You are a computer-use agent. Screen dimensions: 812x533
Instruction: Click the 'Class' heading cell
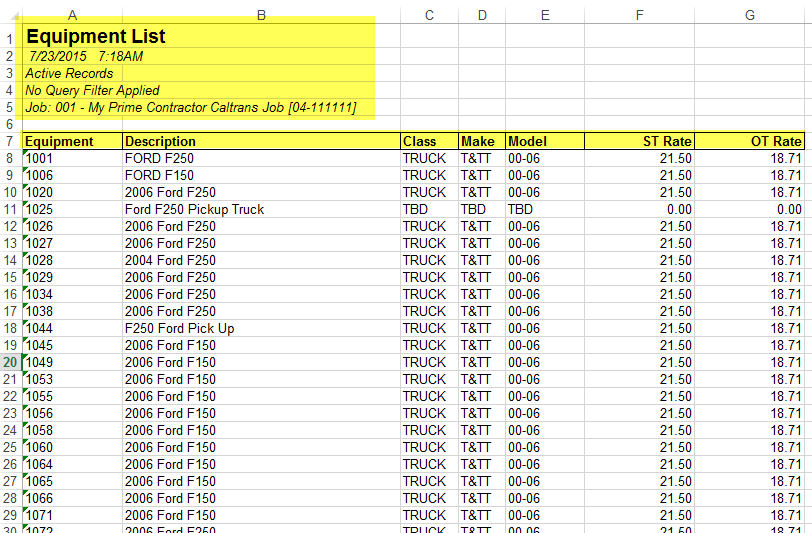click(429, 141)
